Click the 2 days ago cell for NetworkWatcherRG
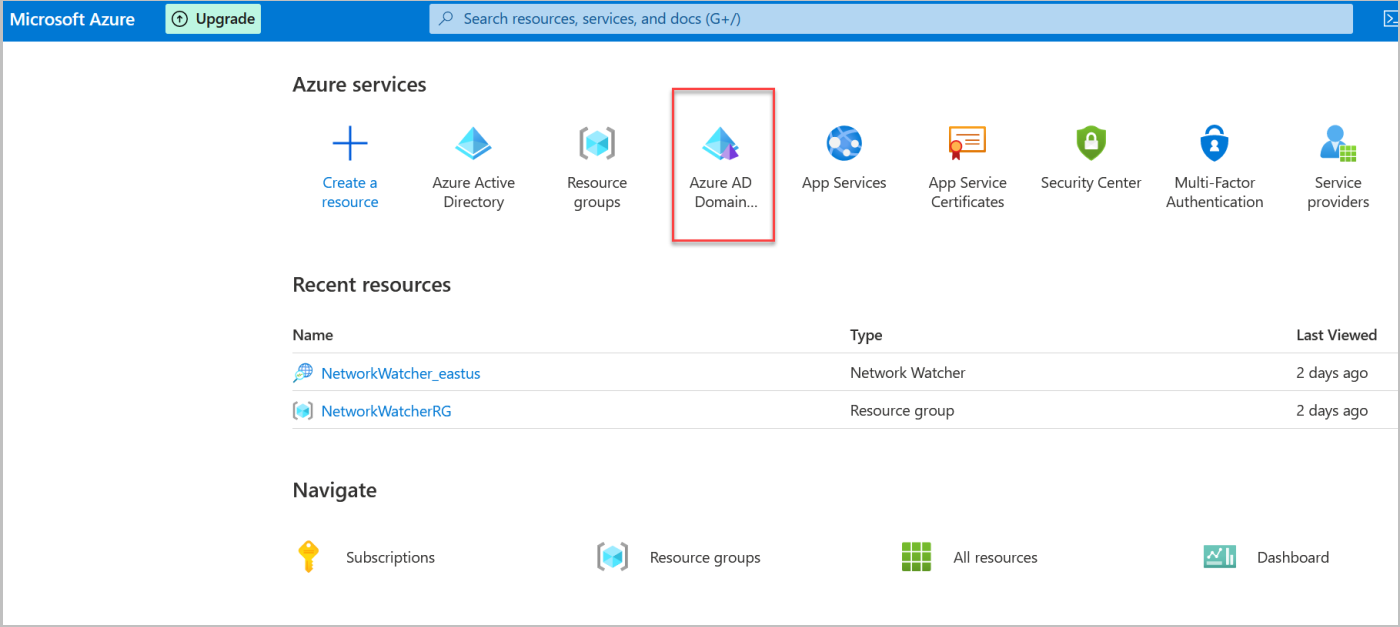1400x627 pixels. [1332, 410]
